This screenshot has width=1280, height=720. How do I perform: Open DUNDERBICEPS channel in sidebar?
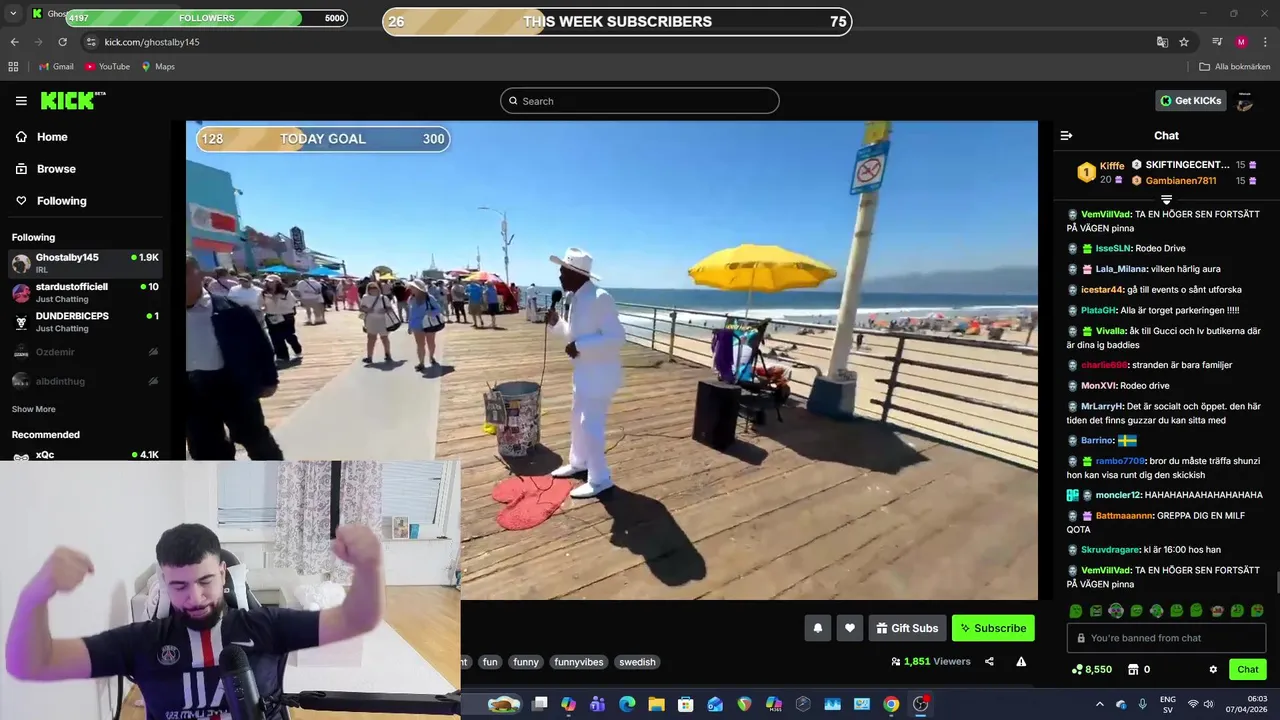pyautogui.click(x=85, y=321)
